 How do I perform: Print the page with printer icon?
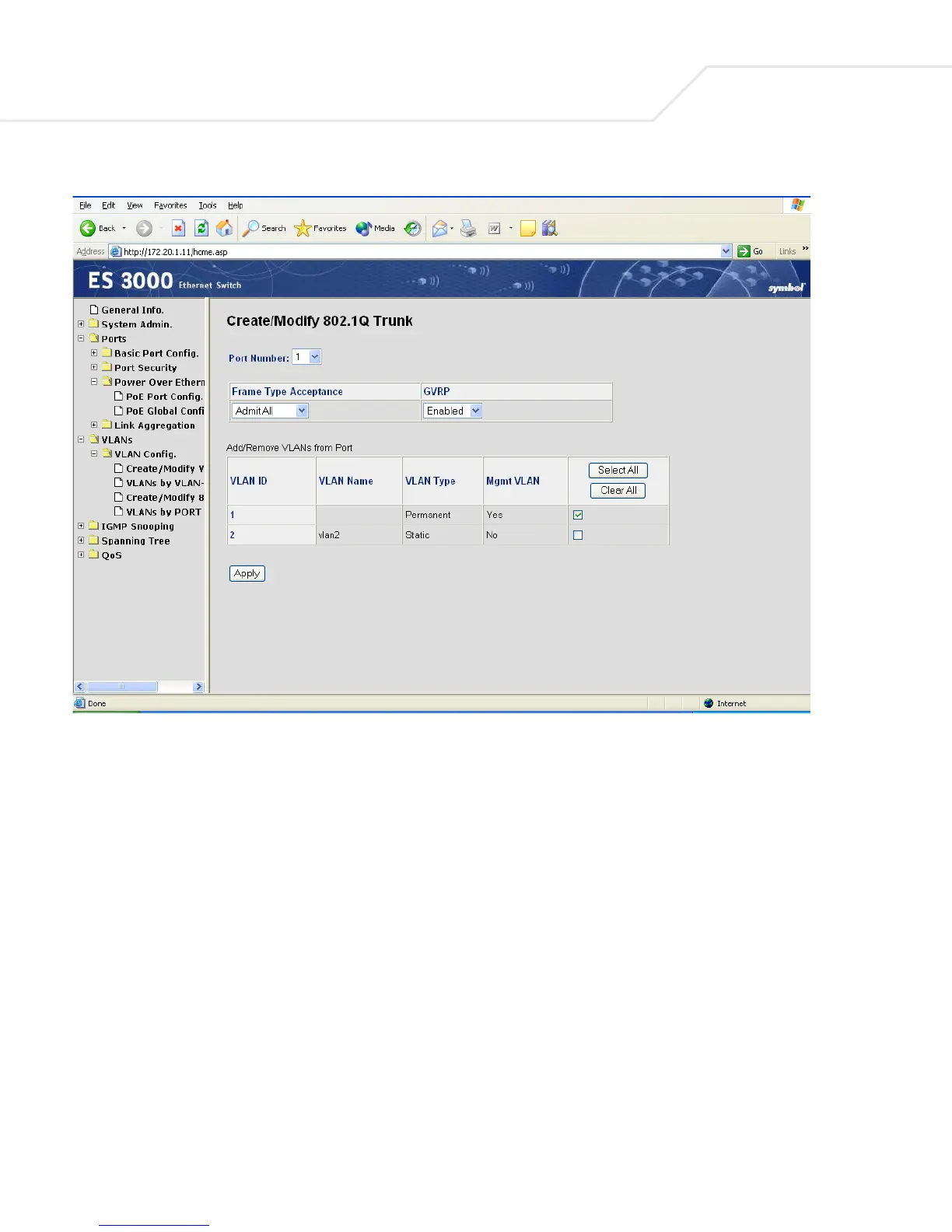(468, 228)
